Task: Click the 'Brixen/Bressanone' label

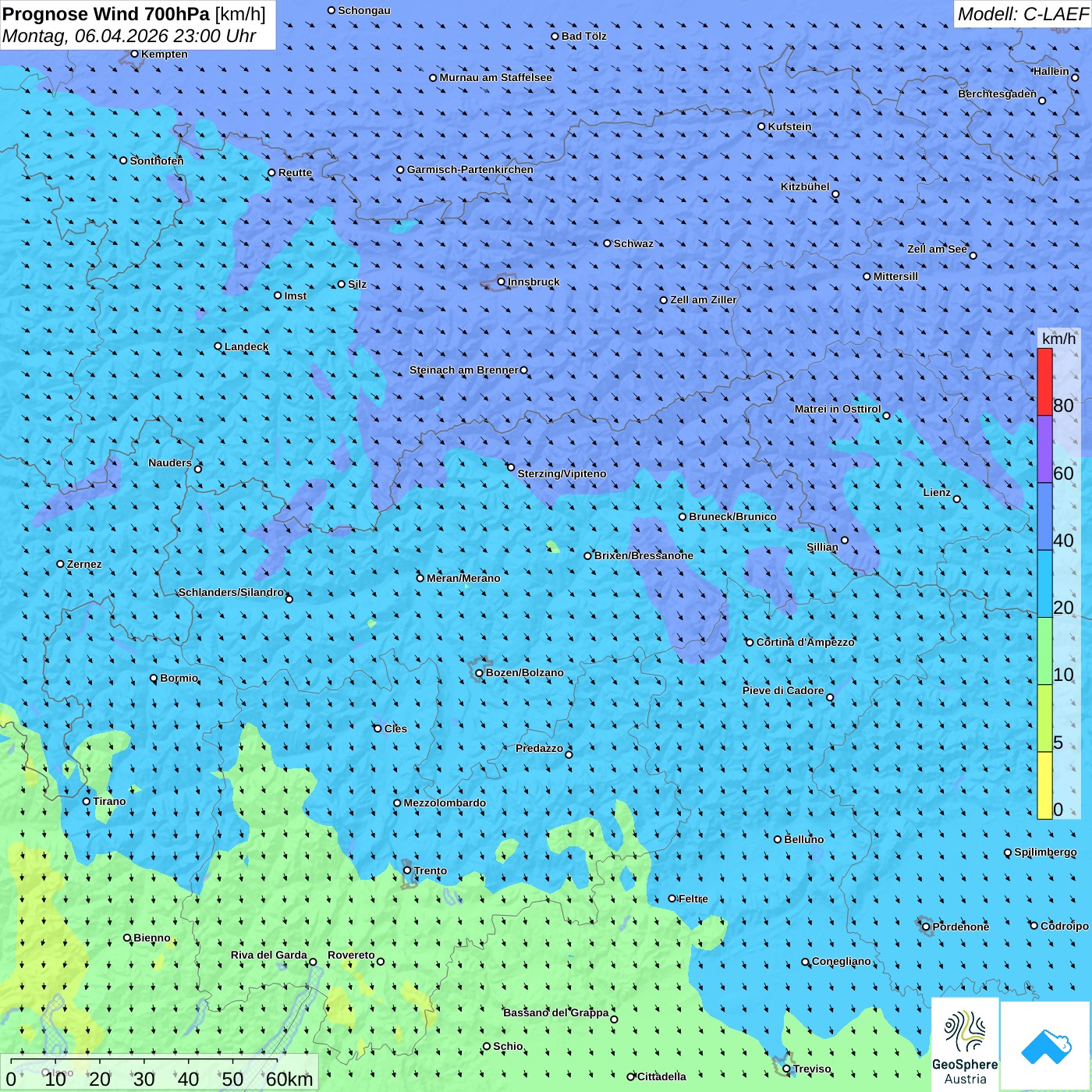Action: pos(644,555)
